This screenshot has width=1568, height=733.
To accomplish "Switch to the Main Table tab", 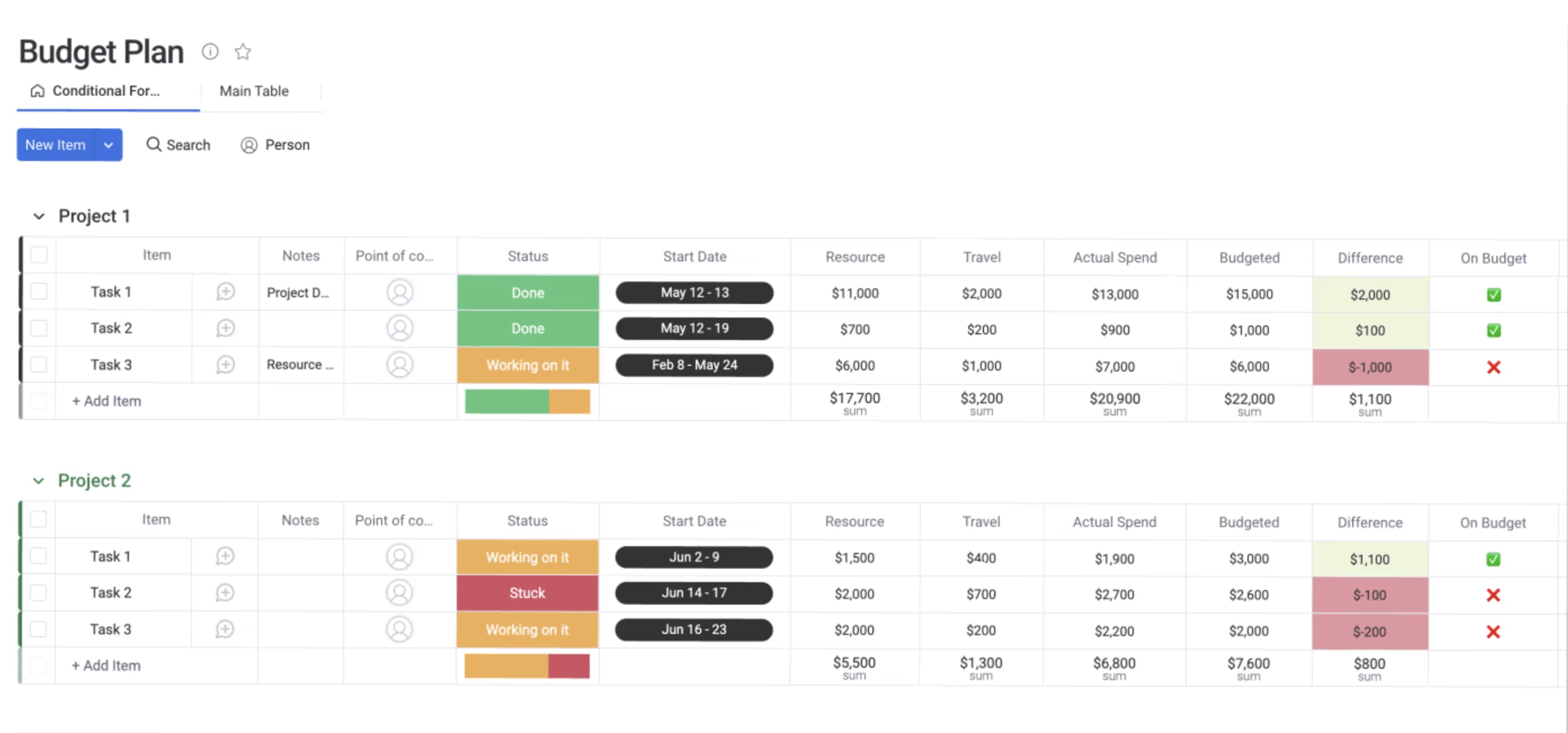I will coord(254,91).
